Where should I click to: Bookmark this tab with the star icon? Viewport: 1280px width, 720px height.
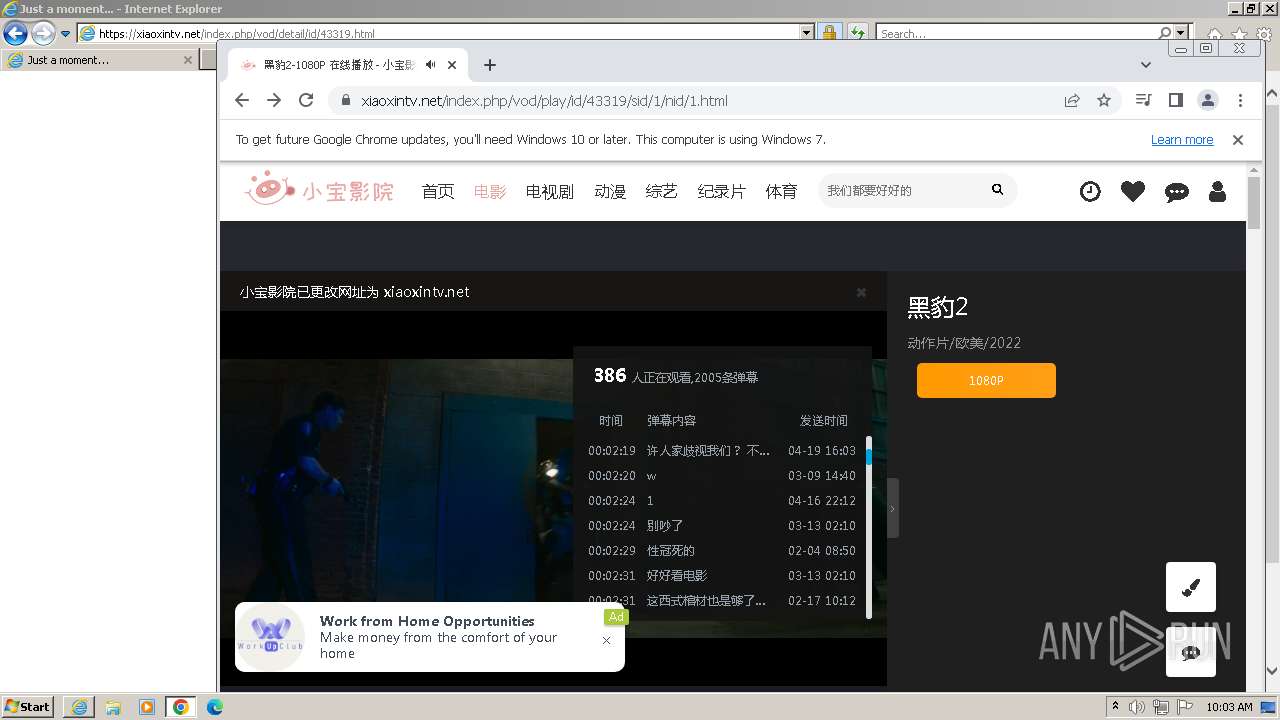point(1104,100)
